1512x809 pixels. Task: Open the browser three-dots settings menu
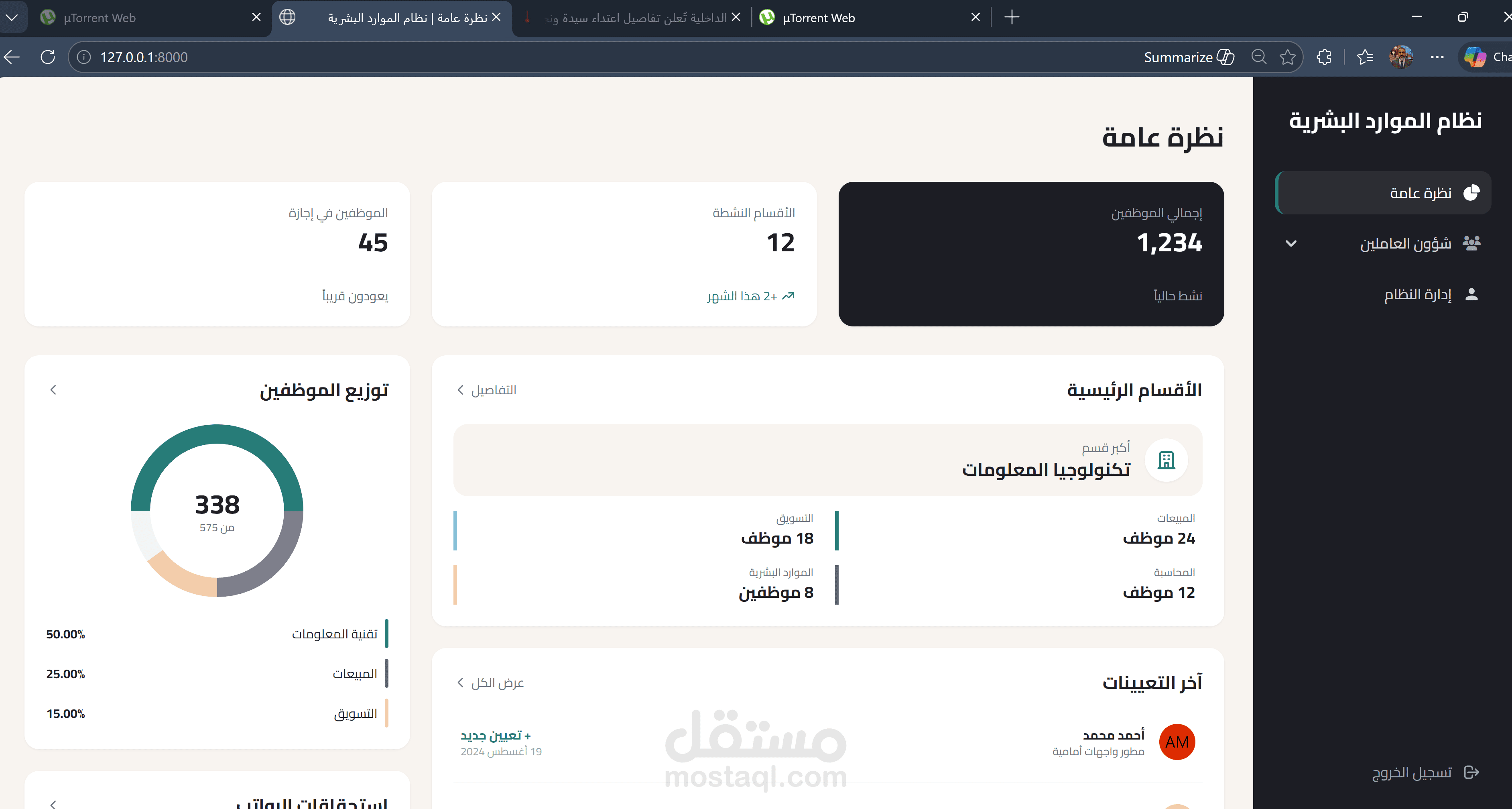click(x=1437, y=57)
